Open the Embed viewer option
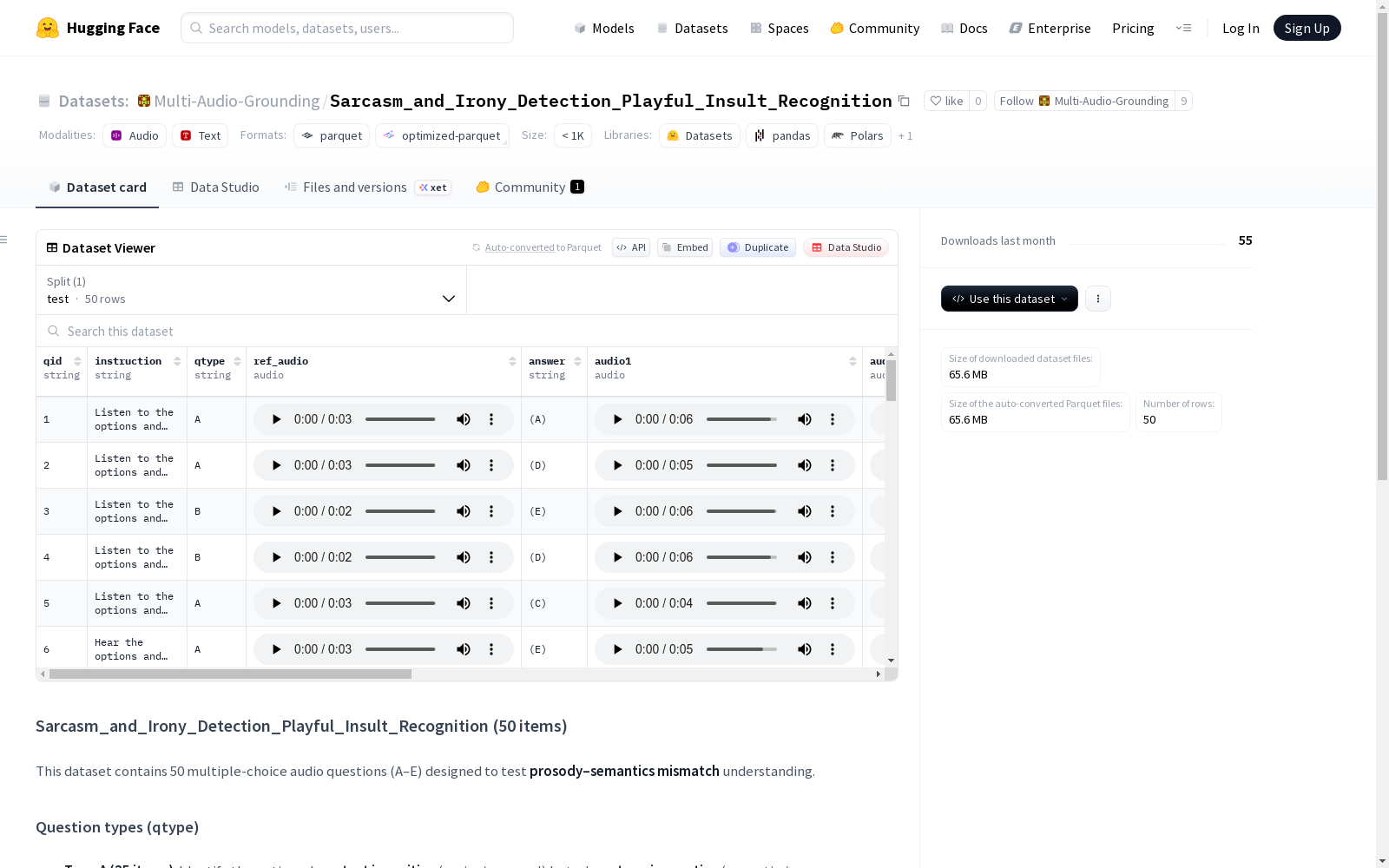Image resolution: width=1389 pixels, height=868 pixels. (685, 247)
